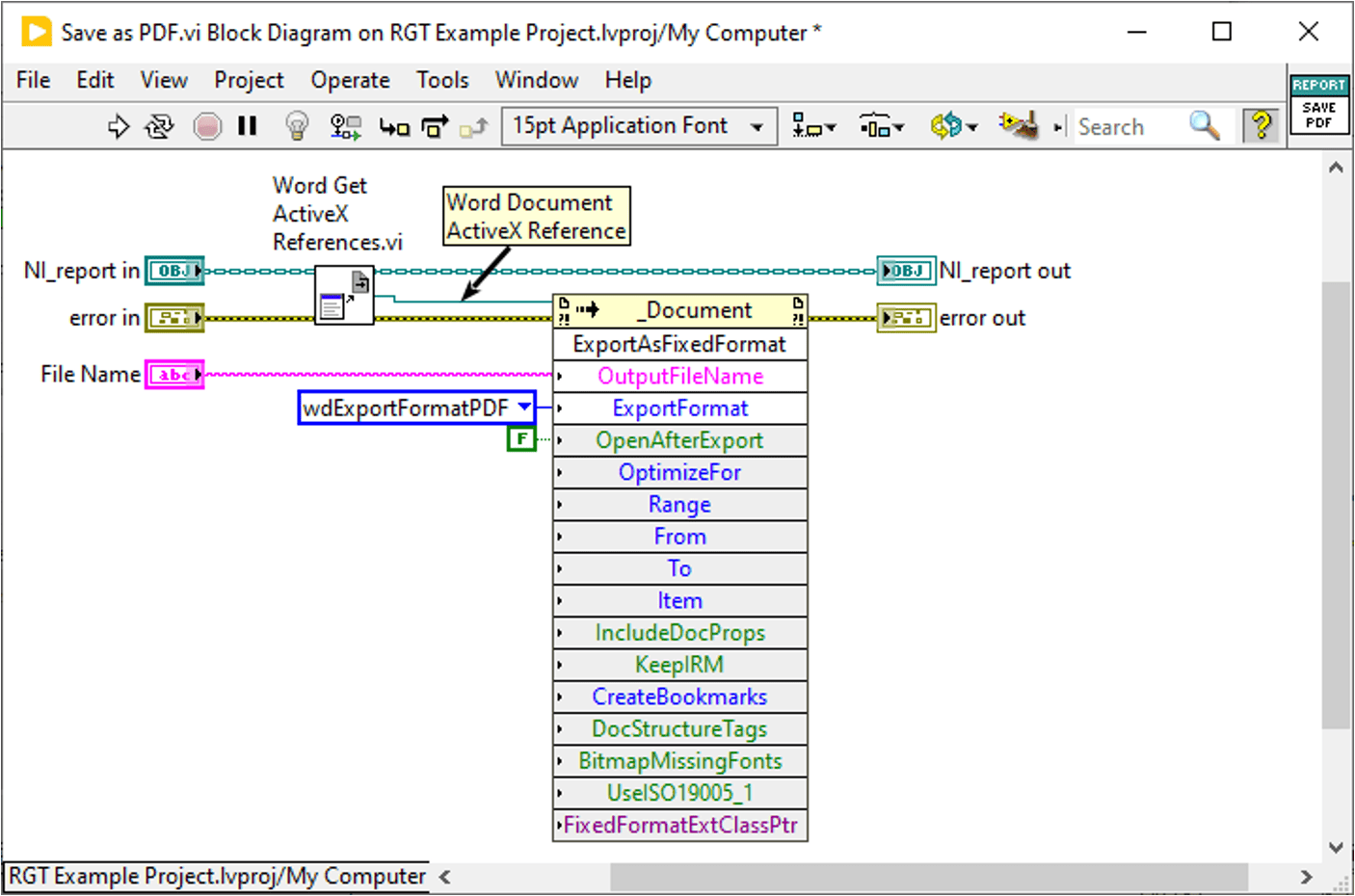
Task: Click the FixedFormatExtClassPtr parameter
Action: [680, 825]
